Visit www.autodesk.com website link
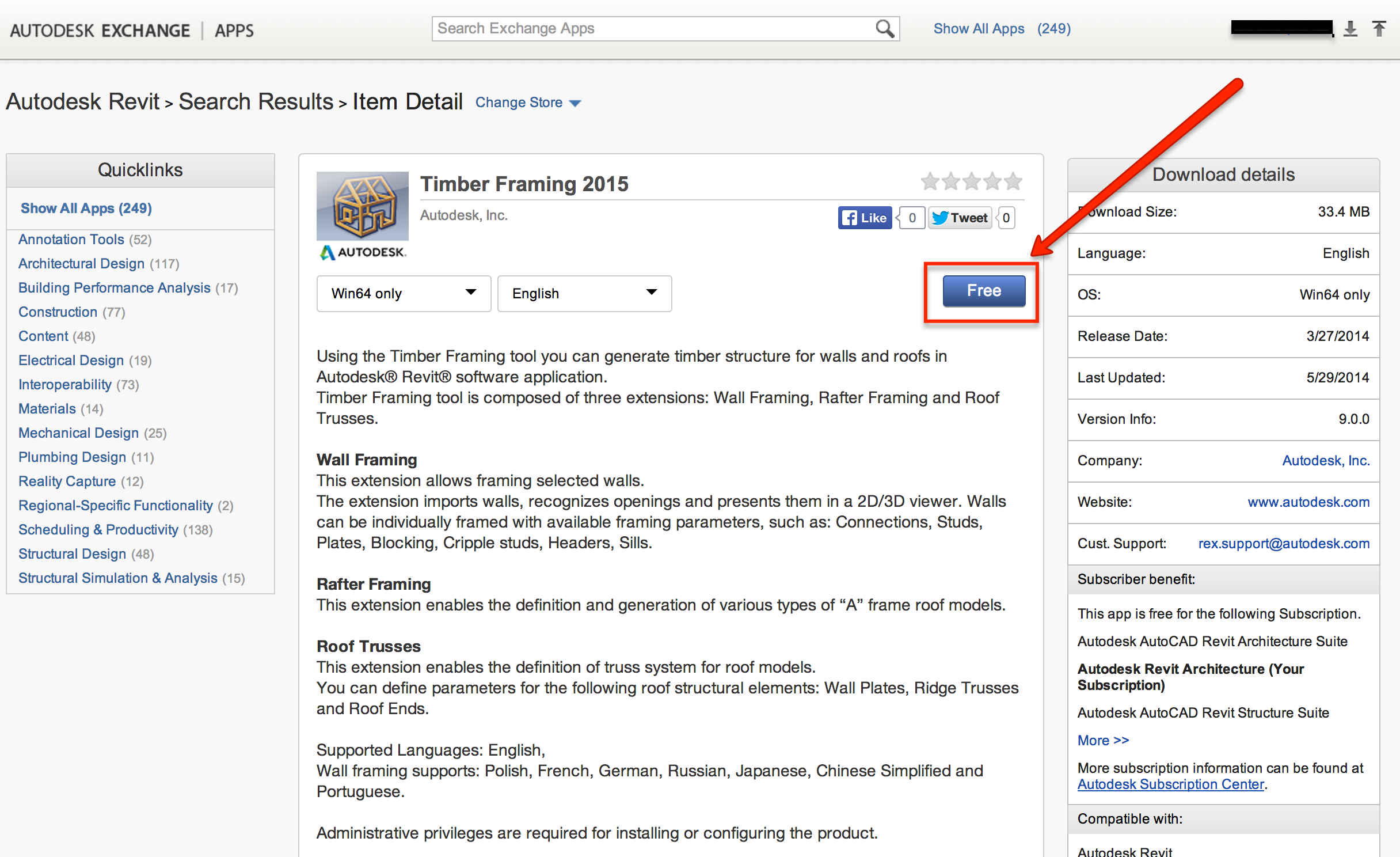The height and width of the screenshot is (857, 1400). coord(1308,502)
